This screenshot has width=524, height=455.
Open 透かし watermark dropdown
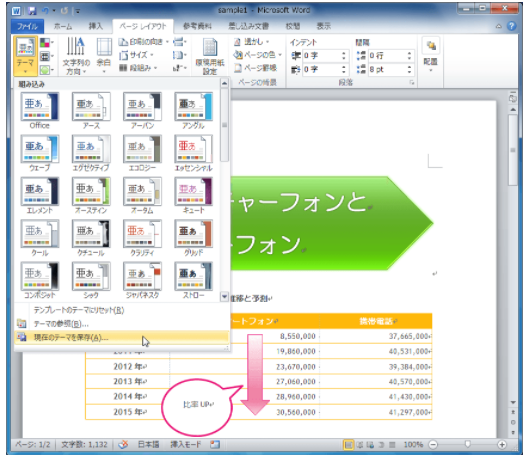click(252, 42)
